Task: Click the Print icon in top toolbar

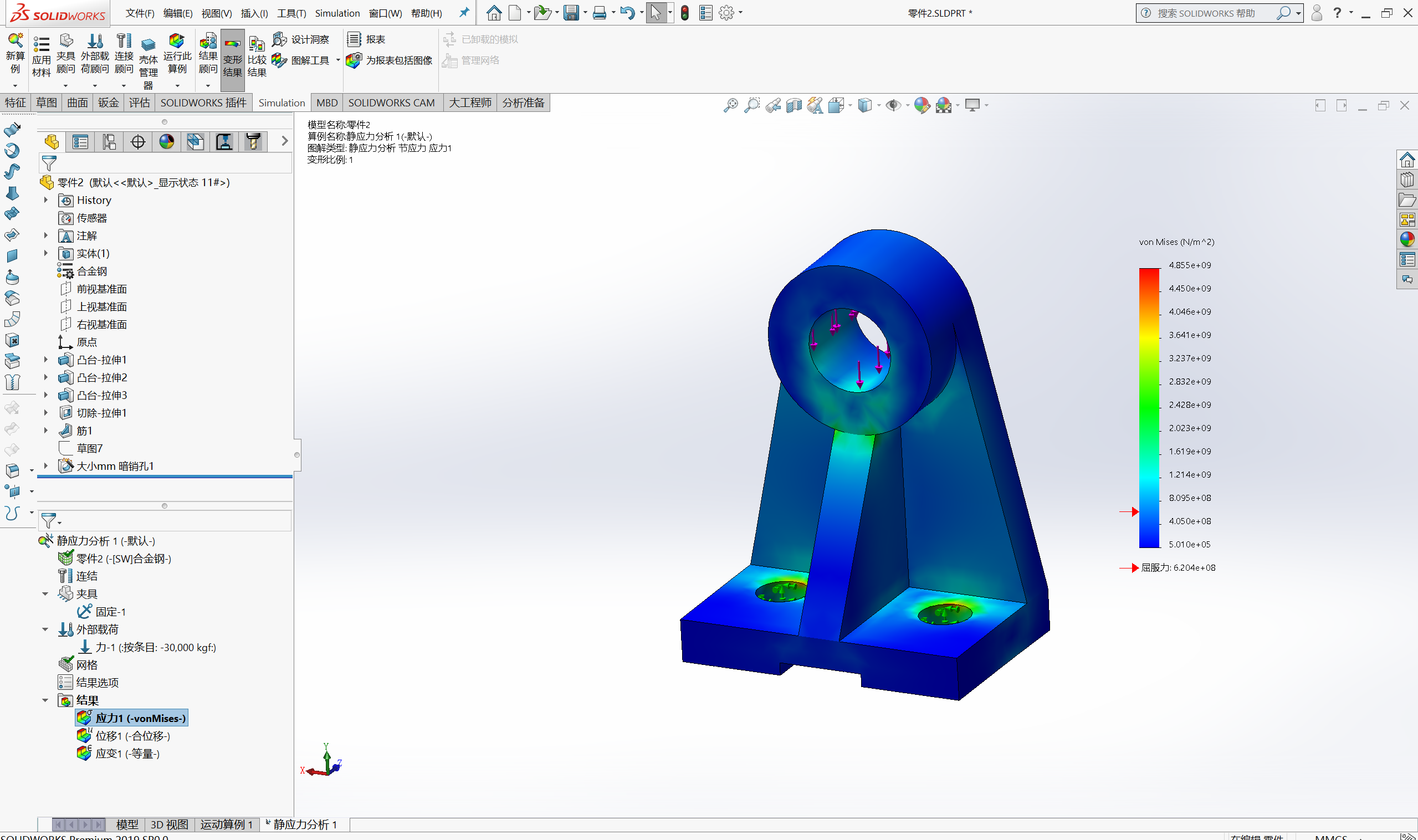Action: (600, 12)
